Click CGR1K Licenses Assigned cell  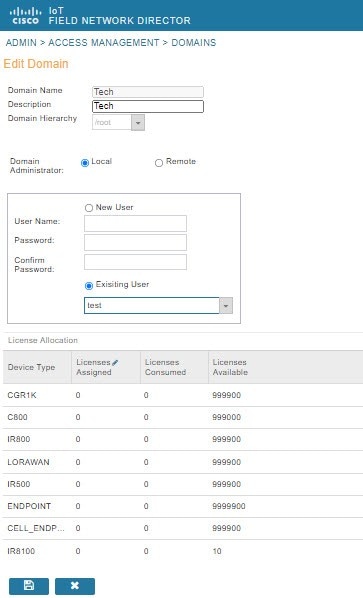(x=106, y=395)
